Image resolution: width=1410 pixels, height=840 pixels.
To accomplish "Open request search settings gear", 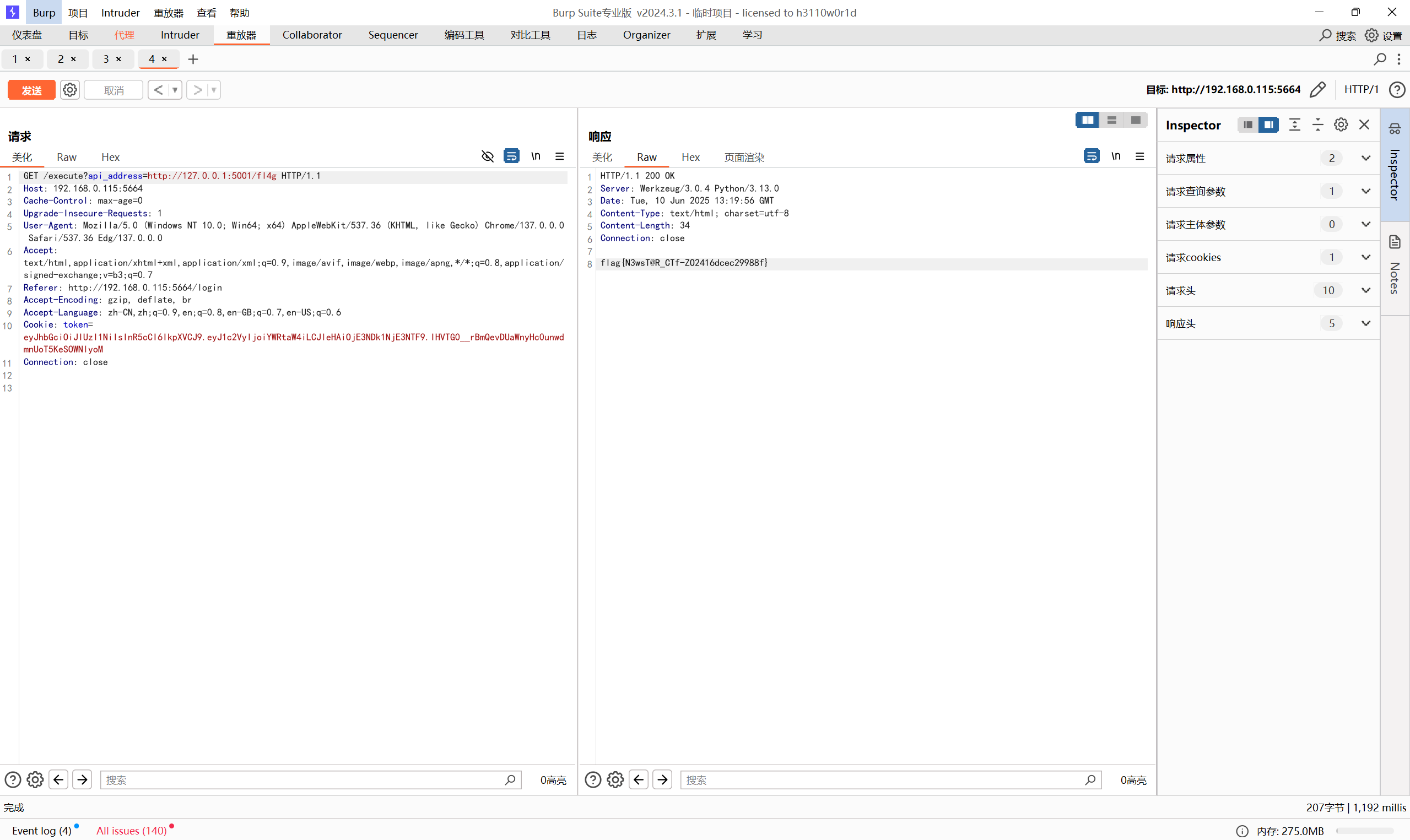I will pos(35,780).
